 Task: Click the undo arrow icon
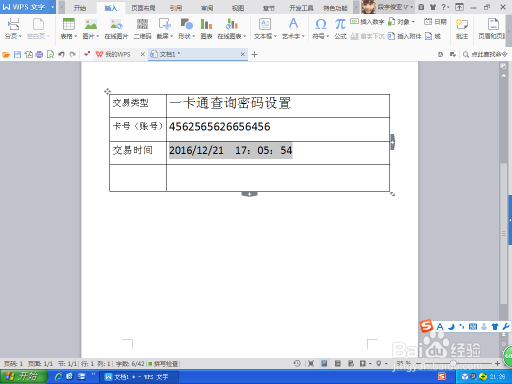[61, 54]
